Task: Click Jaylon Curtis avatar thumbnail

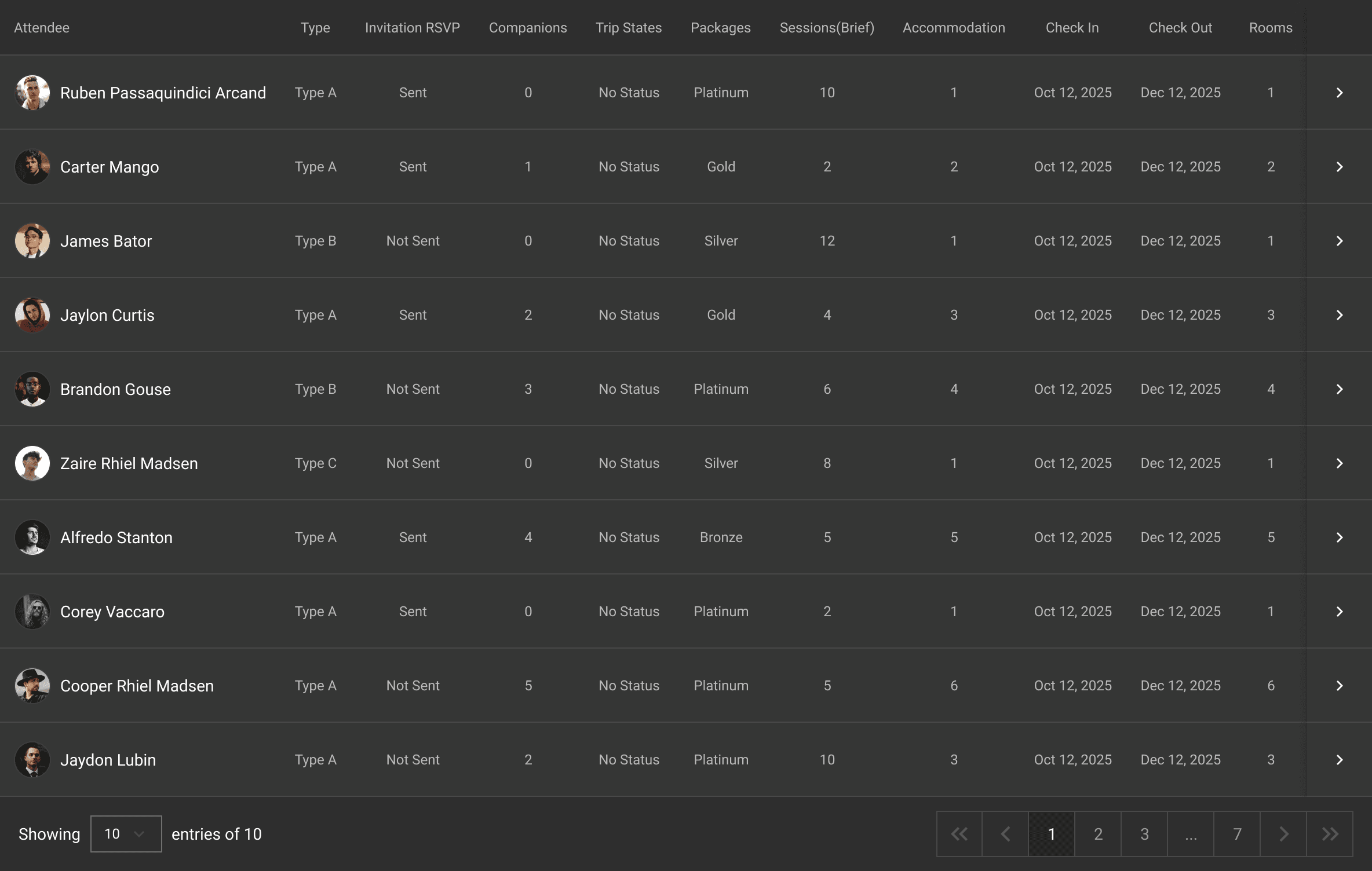Action: click(x=32, y=315)
